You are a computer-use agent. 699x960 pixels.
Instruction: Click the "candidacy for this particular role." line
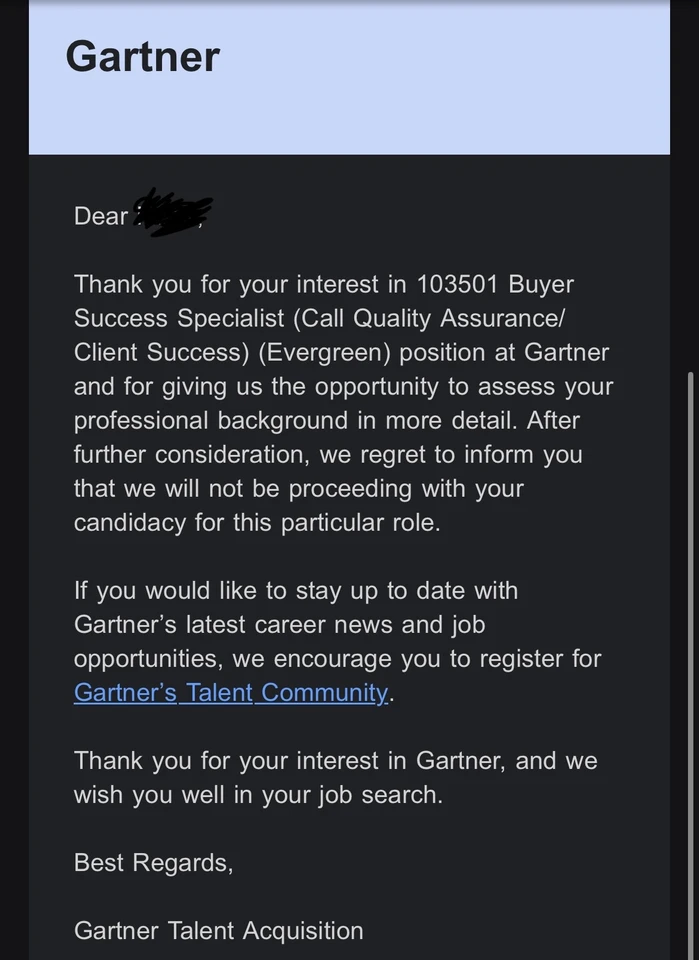pos(256,523)
